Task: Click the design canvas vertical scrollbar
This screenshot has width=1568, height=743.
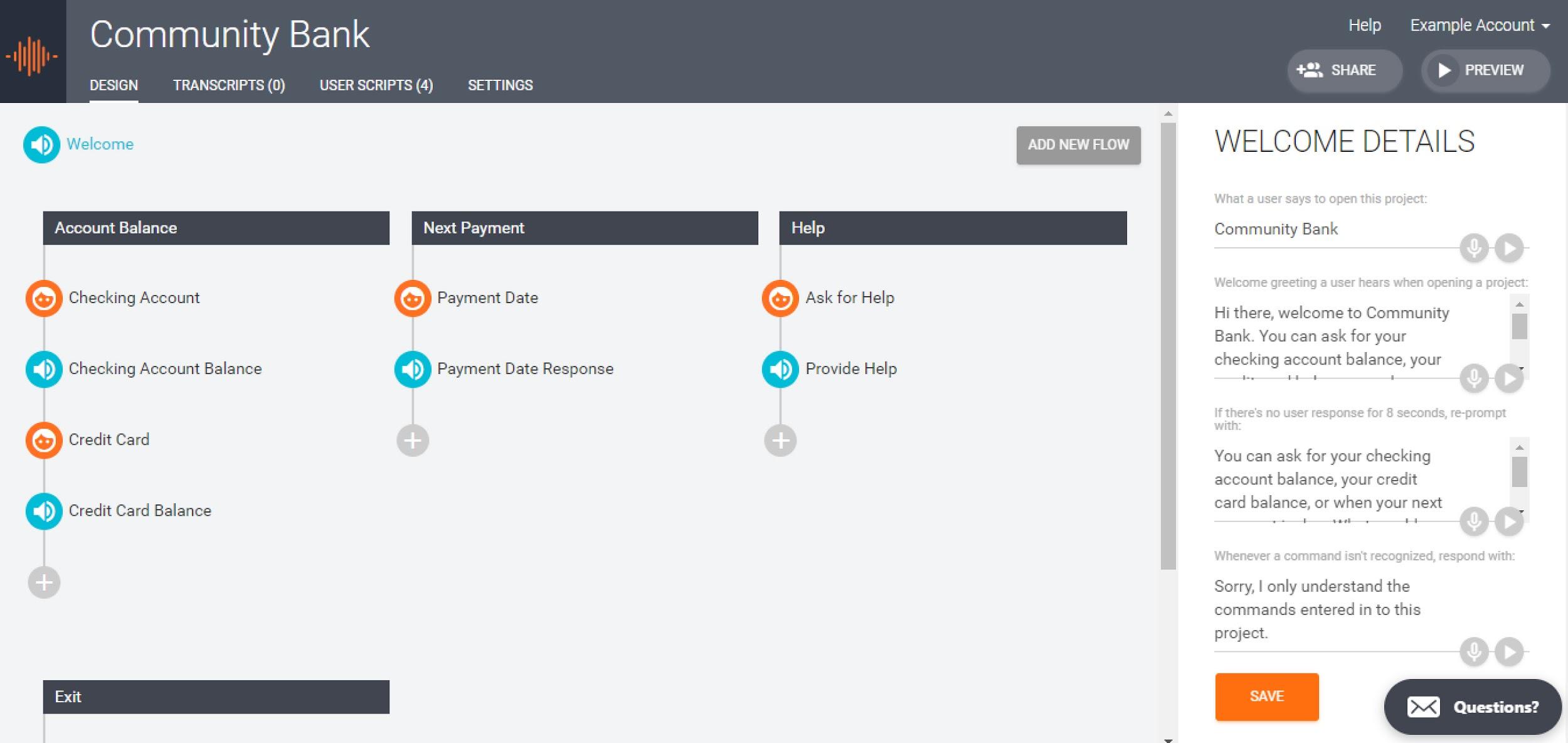Action: click(x=1168, y=346)
